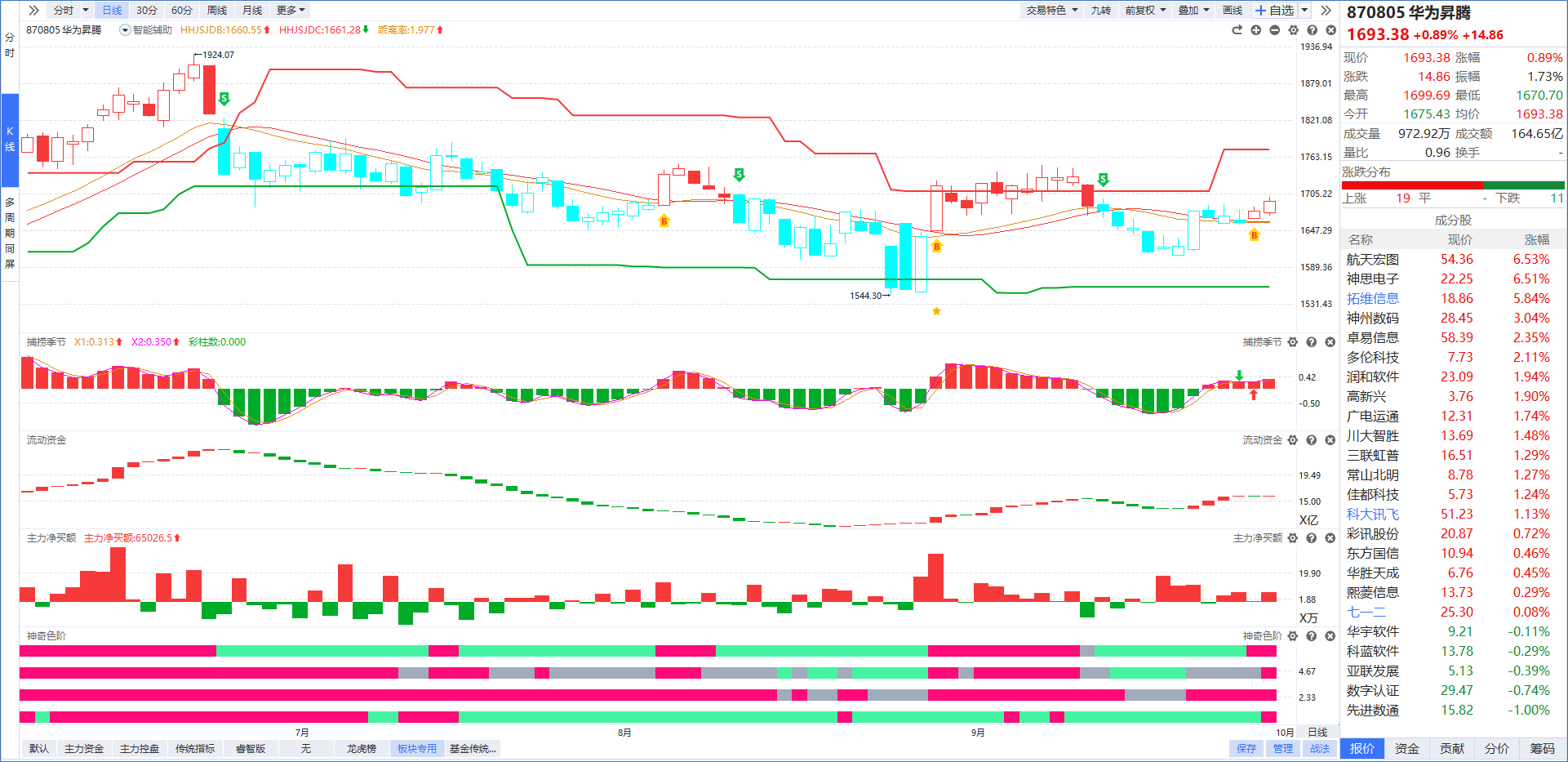Open the 前复权 dropdown menu
1568x762 pixels.
1144,11
